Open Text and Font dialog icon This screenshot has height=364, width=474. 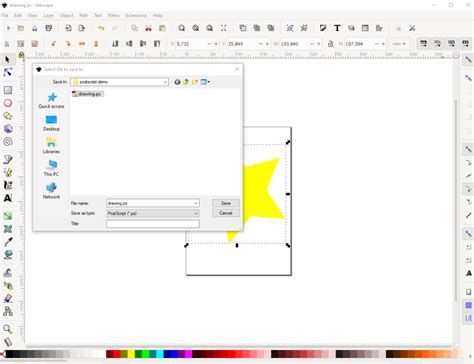pyautogui.click(x=337, y=28)
